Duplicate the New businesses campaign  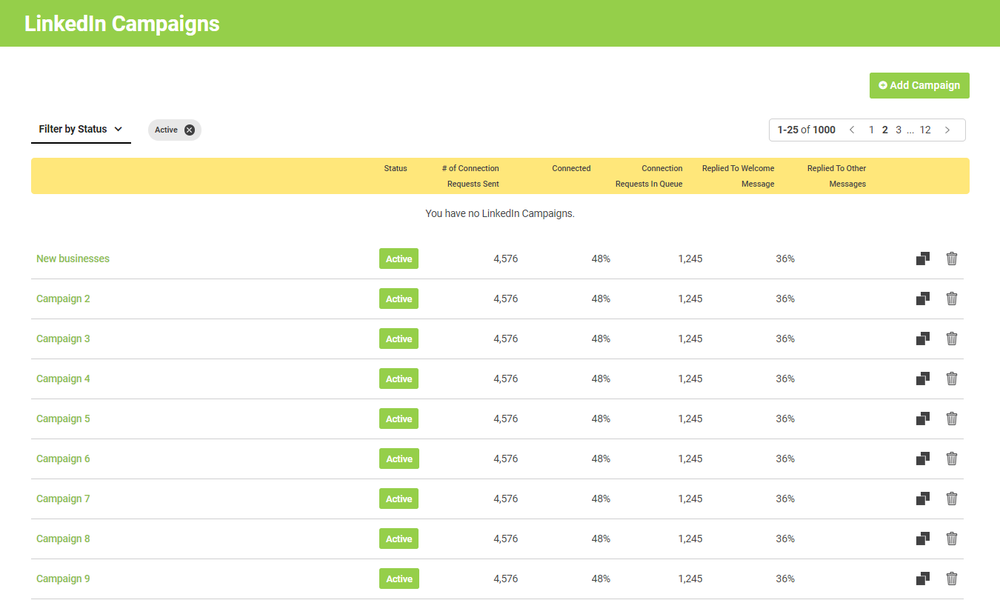(x=923, y=258)
